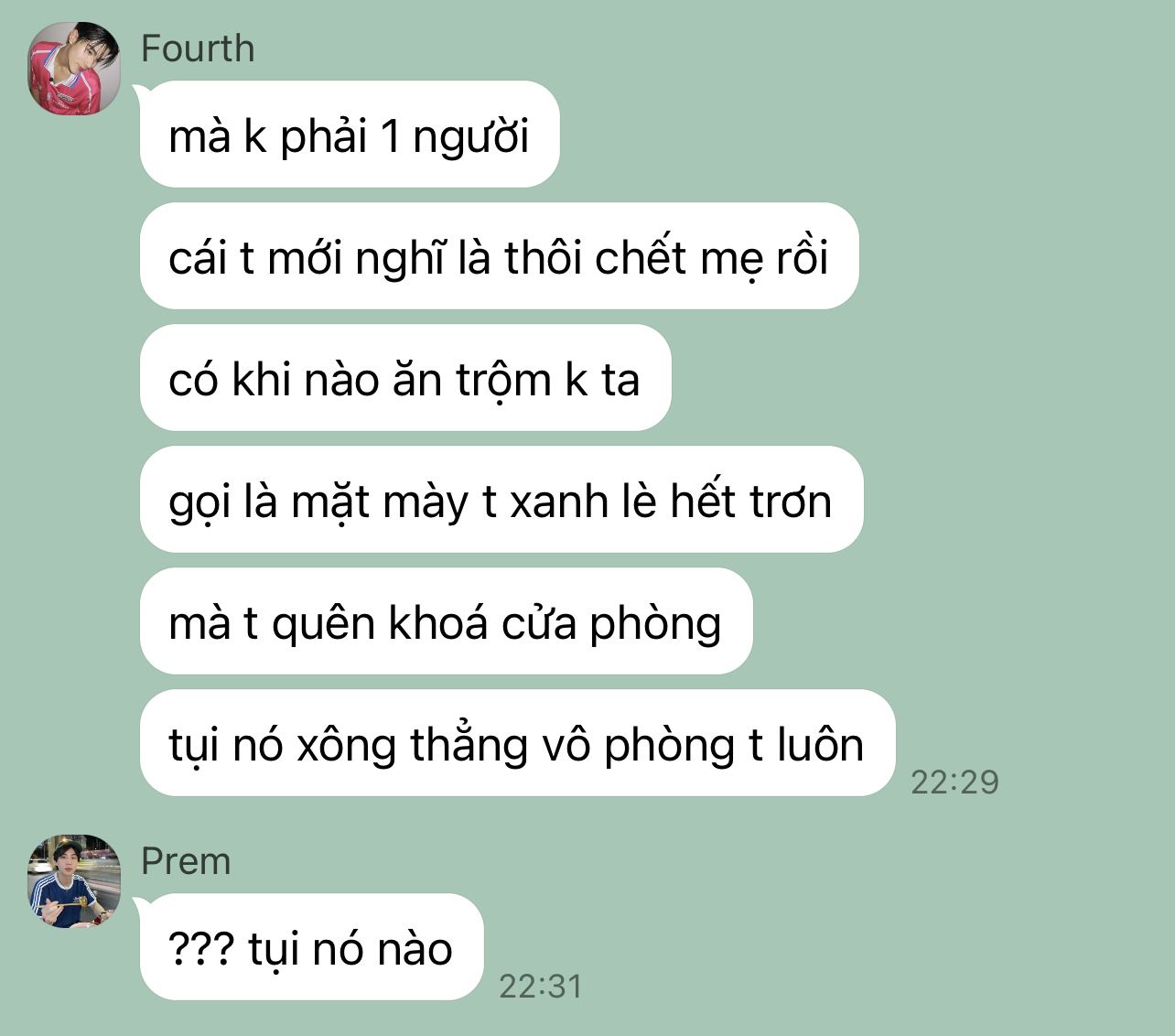Select message 'cái t mới nghĩ là thôi chết mẹ rồi'
Viewport: 1175px width, 1036px height.
[499, 256]
